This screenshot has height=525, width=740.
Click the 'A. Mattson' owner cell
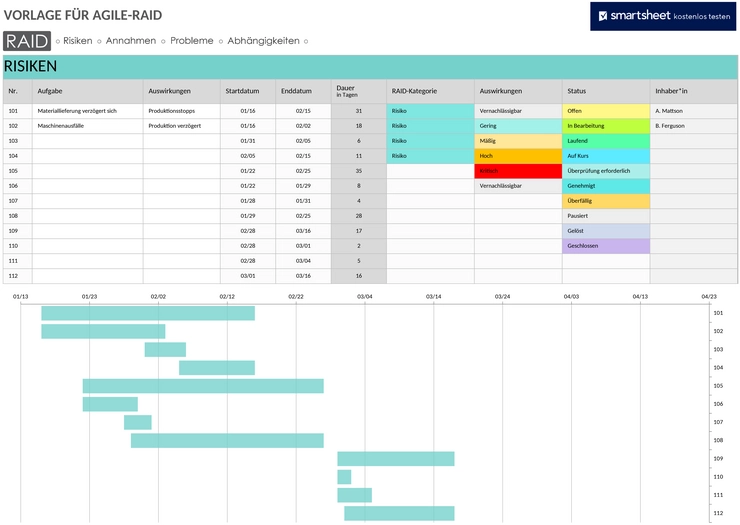click(694, 111)
